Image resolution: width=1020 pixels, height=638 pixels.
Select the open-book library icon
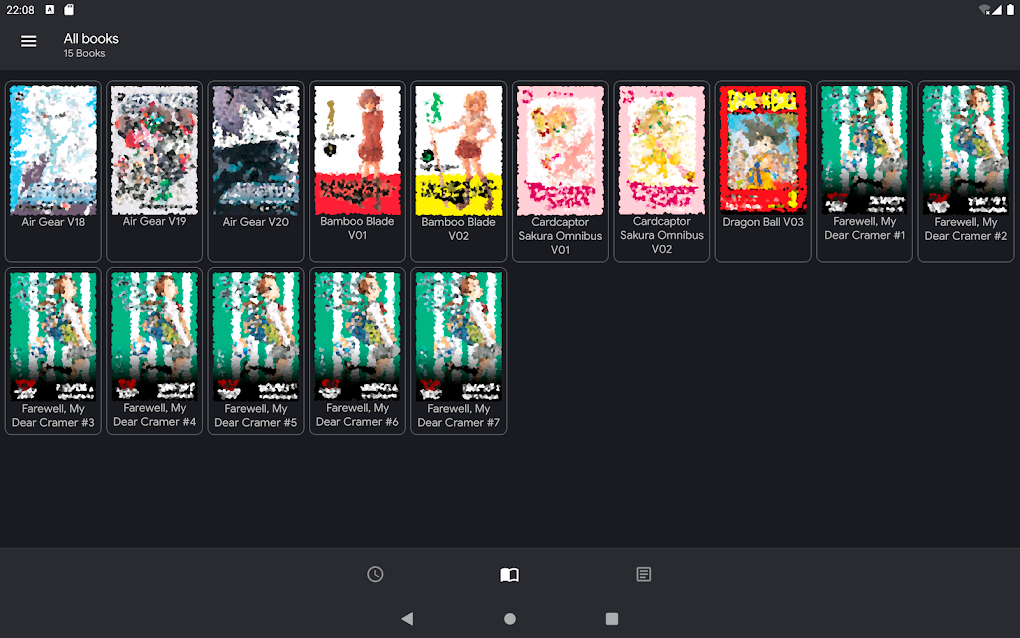[509, 574]
